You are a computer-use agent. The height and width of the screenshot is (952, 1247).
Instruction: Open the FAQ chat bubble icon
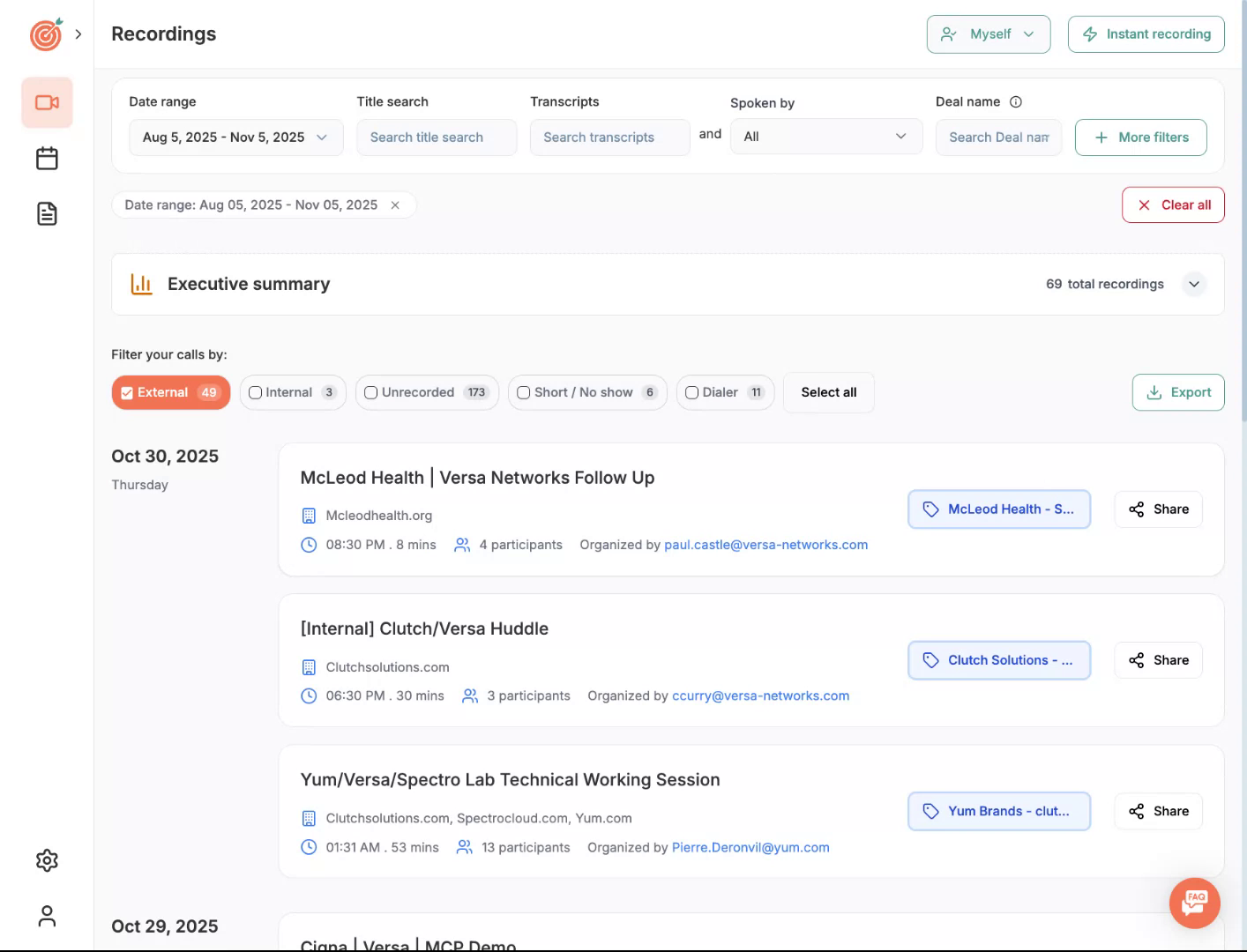pos(1194,903)
